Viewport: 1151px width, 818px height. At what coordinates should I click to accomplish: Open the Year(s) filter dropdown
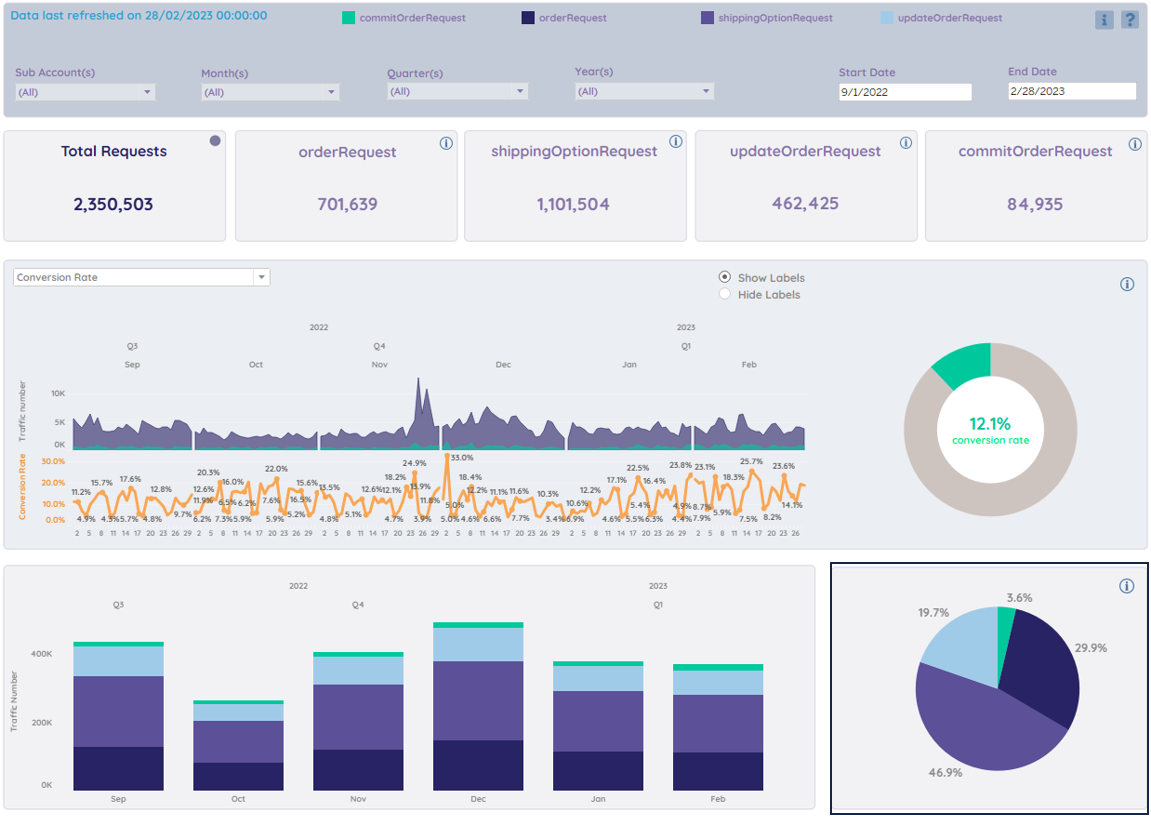pos(644,92)
